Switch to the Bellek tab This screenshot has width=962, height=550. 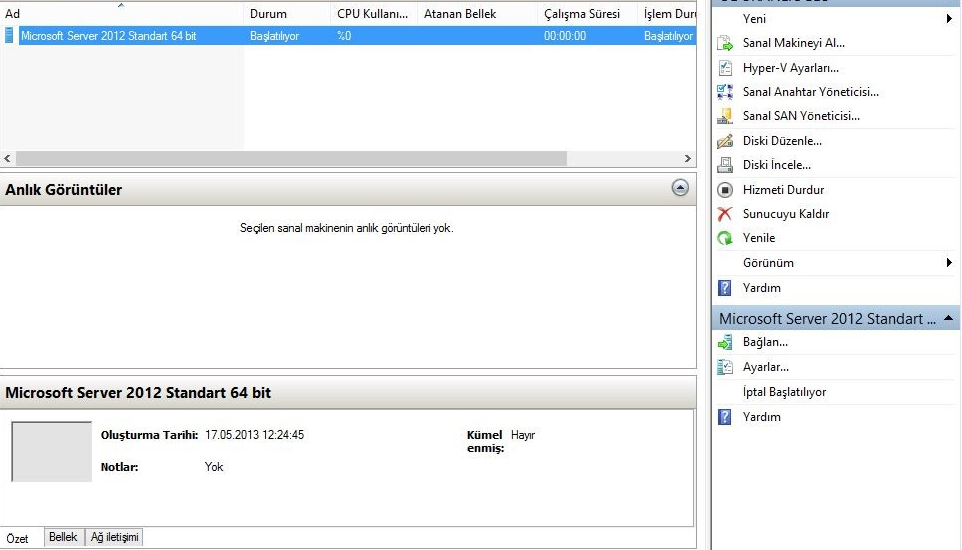(x=63, y=537)
